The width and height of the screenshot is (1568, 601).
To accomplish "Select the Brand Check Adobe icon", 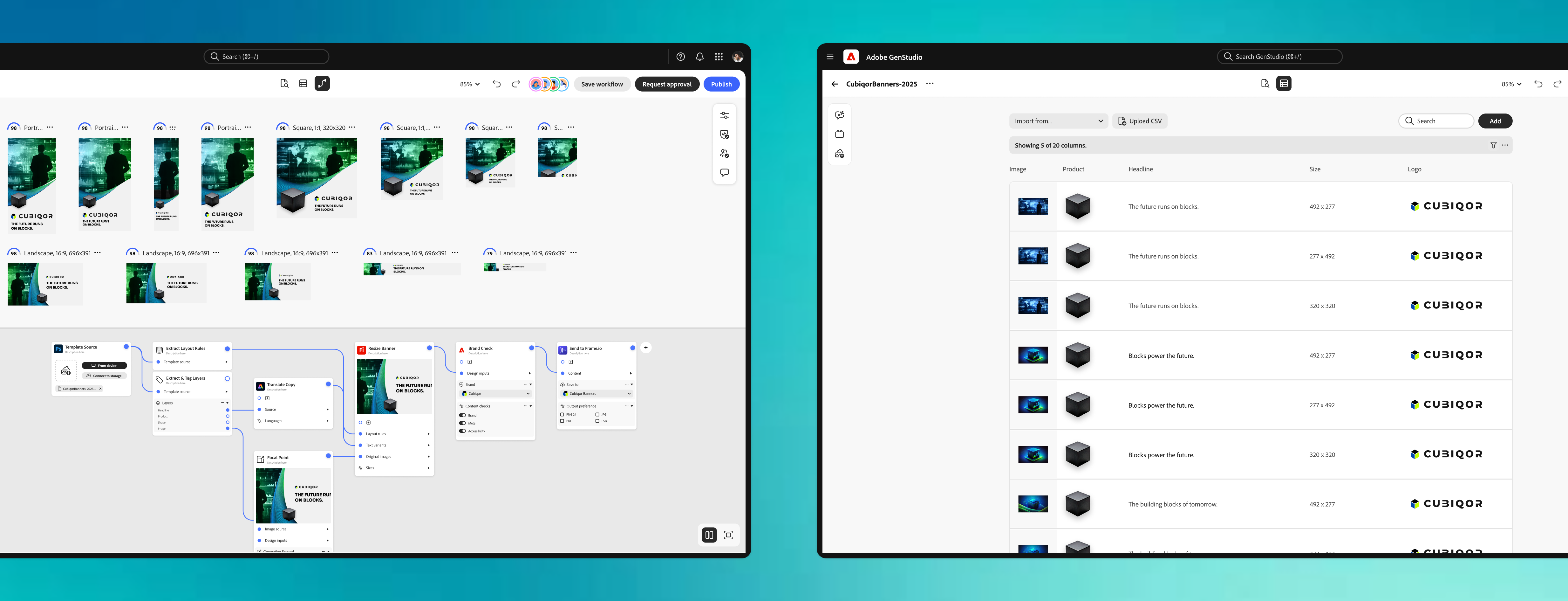I will coord(462,350).
